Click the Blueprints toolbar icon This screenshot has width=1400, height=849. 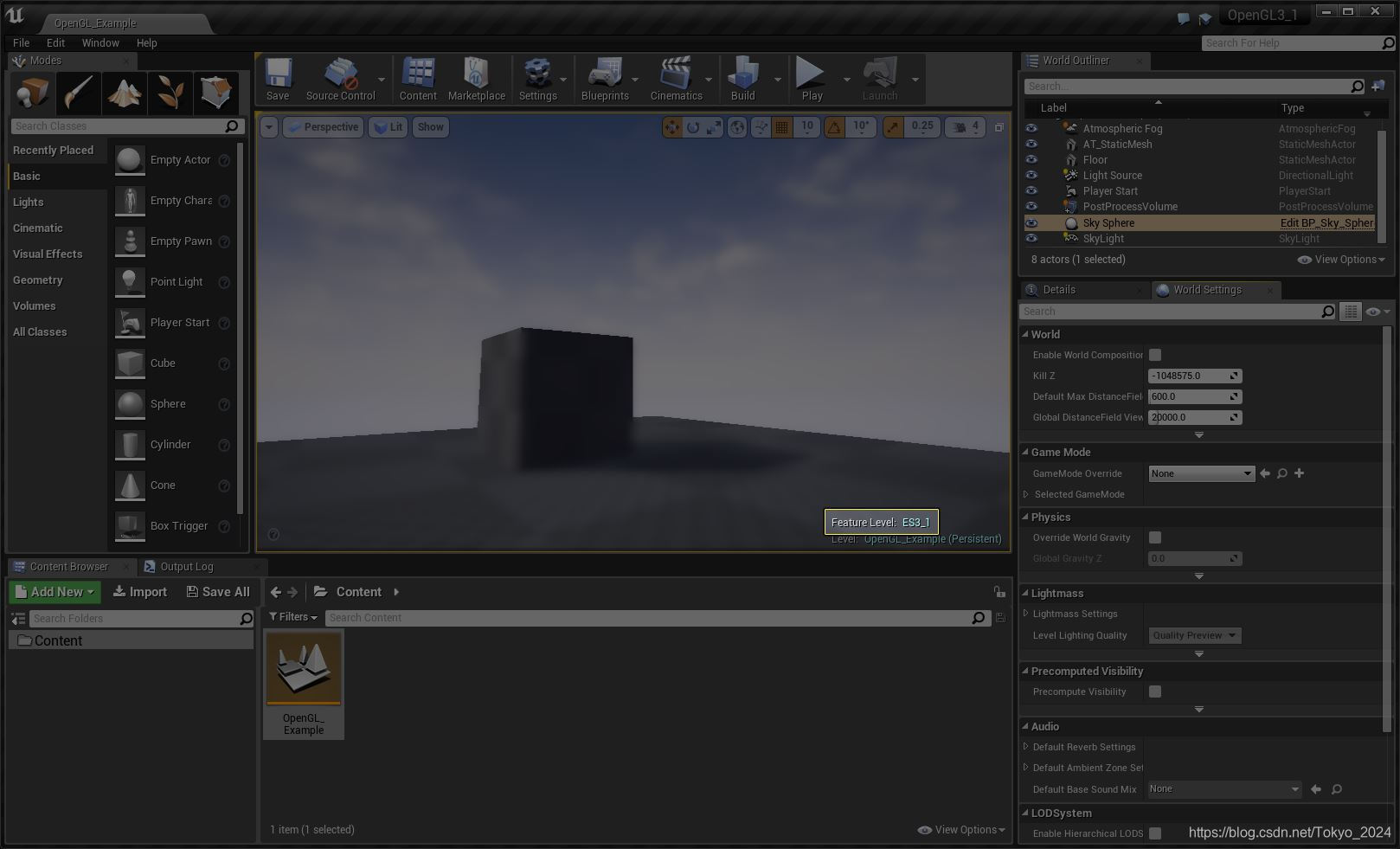[606, 78]
